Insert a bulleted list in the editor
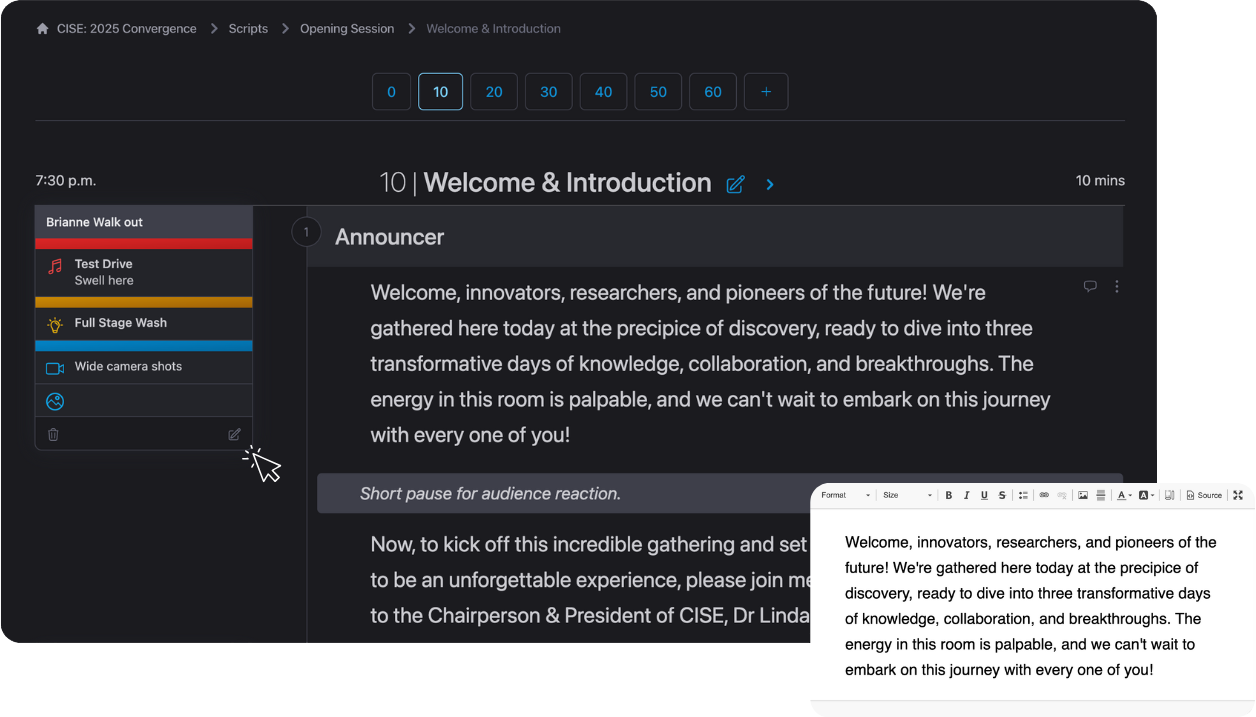 pos(1023,495)
